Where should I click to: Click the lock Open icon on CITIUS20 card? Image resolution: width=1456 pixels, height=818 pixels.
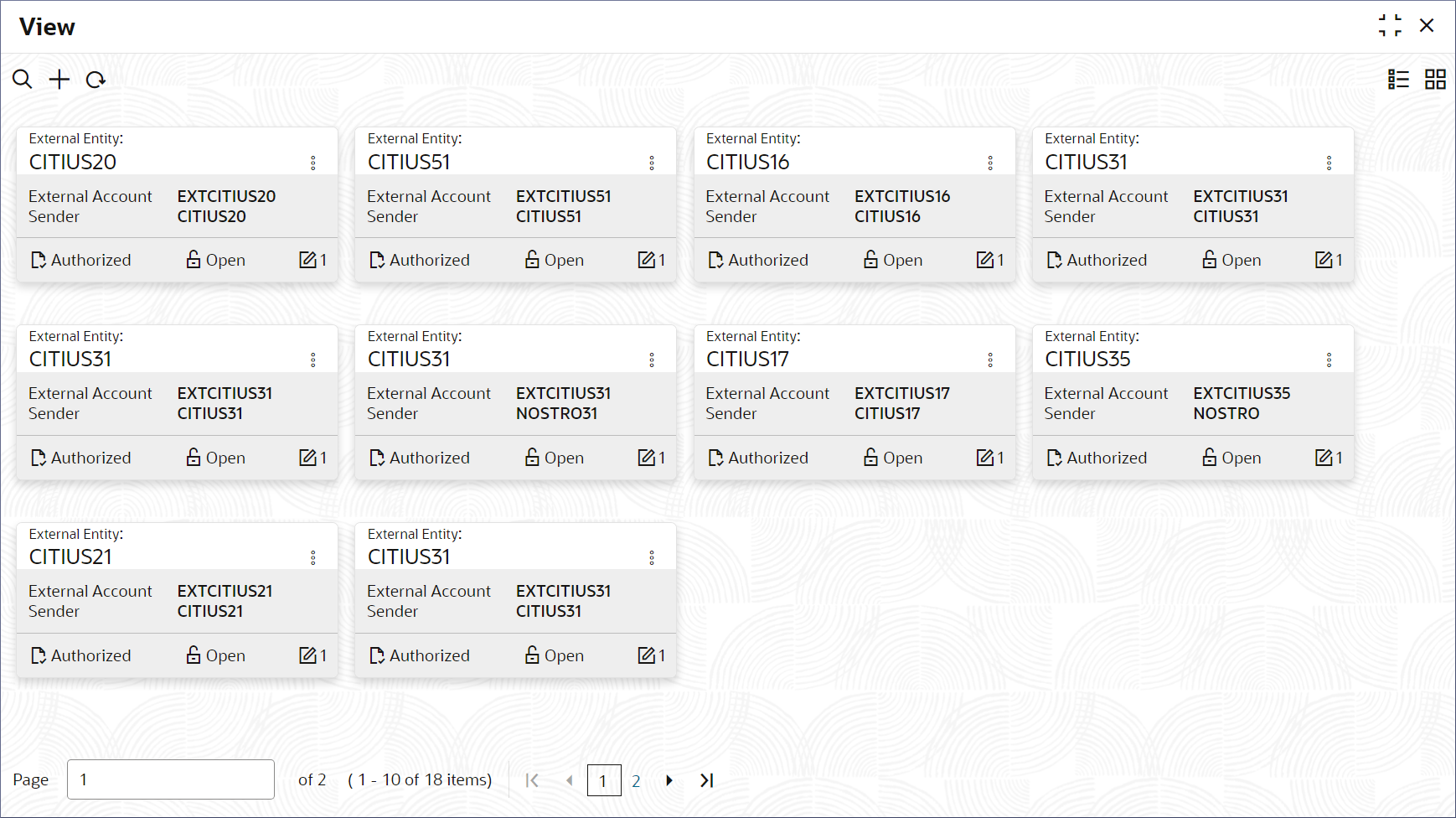[194, 260]
